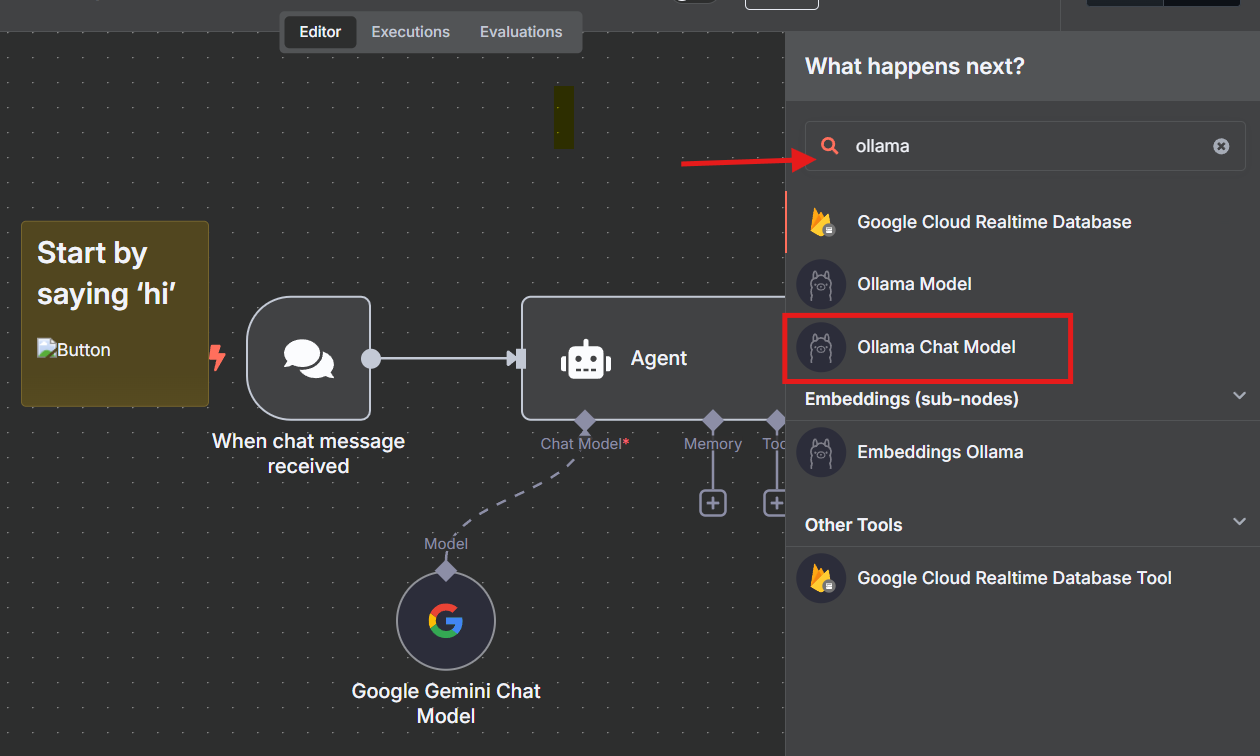This screenshot has height=756, width=1260.
Task: Click the Embeddings (sub-nodes) heading
Action: pyautogui.click(x=912, y=399)
